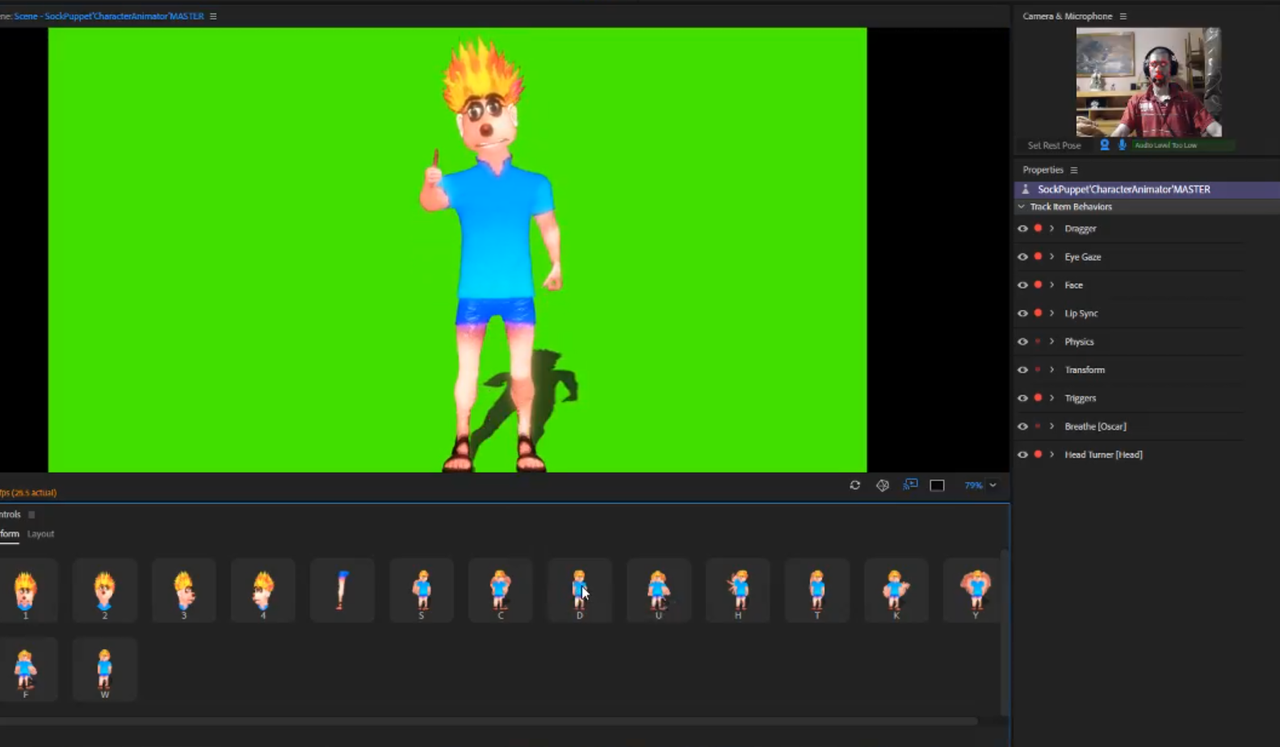Select SockPuppet'CharacterAnimator'MASTER puppet row
Viewport: 1280px width, 747px height.
(x=1146, y=189)
